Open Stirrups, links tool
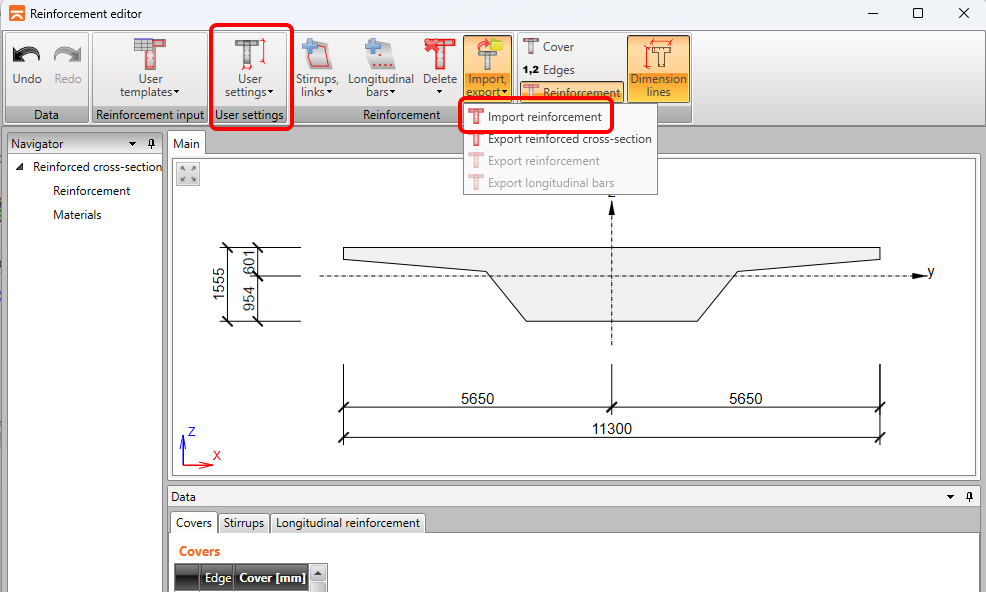The width and height of the screenshot is (986, 592). 316,68
